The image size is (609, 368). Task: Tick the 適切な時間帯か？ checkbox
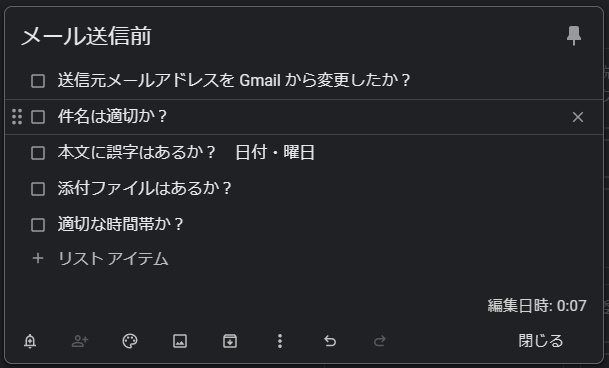click(38, 225)
